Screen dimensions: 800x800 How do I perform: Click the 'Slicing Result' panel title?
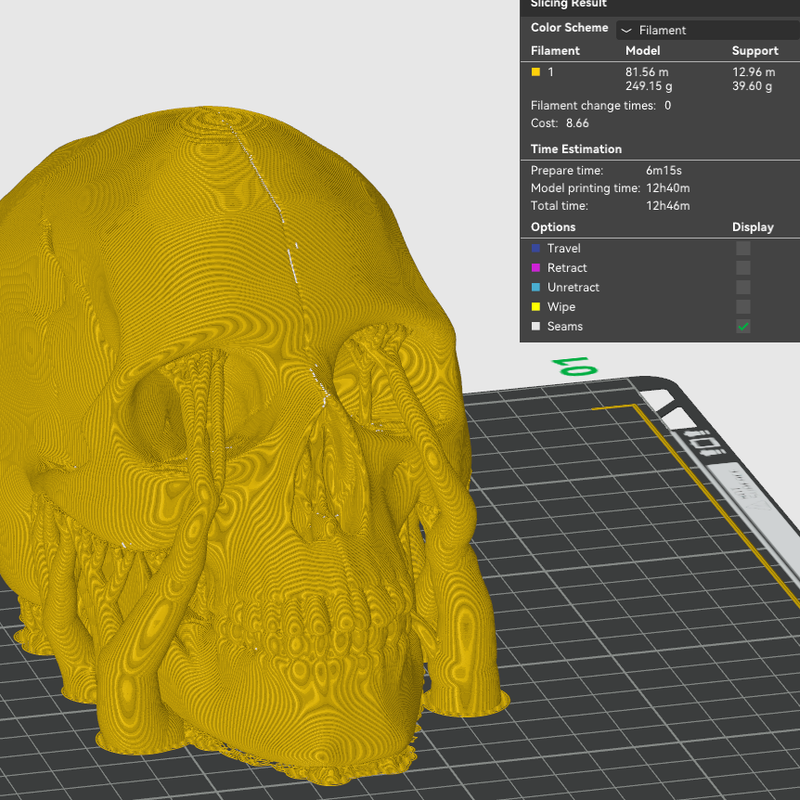[x=568, y=4]
